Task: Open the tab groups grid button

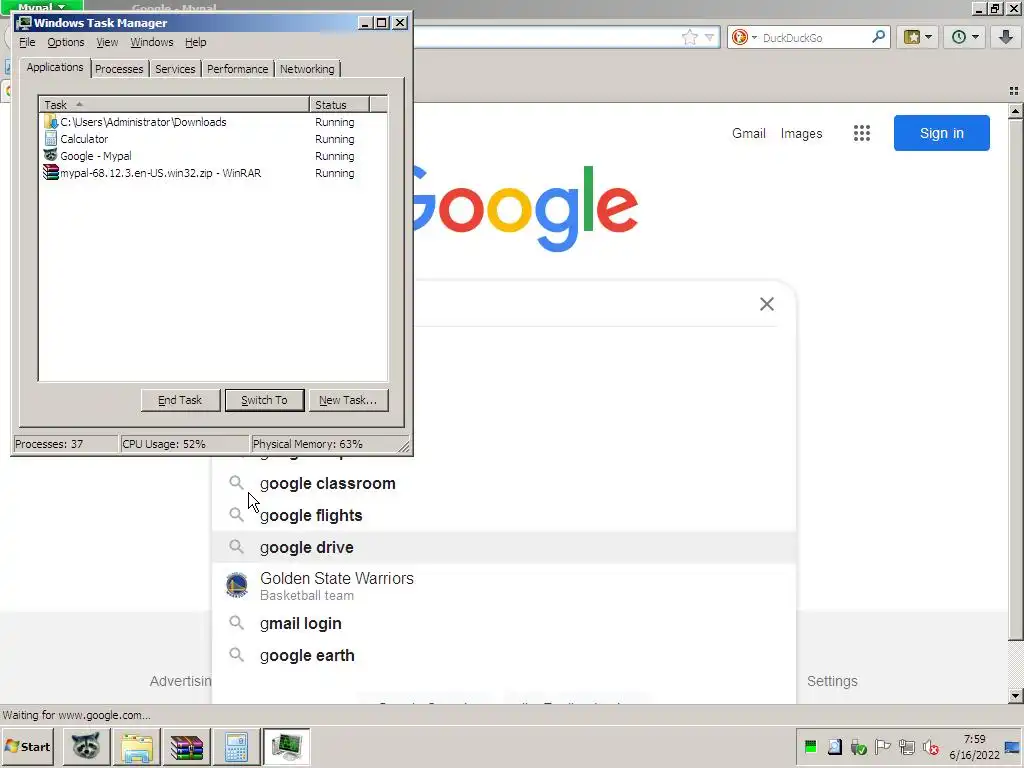Action: point(1014,91)
